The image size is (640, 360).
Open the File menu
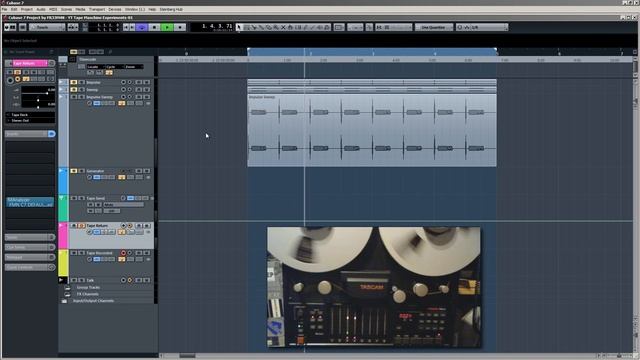click(4, 9)
